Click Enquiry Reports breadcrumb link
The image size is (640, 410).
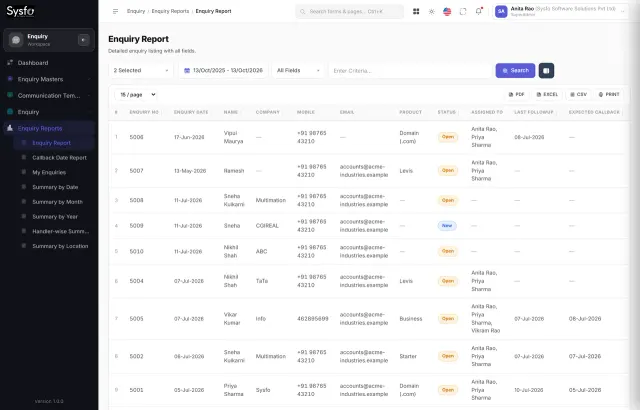[x=170, y=11]
